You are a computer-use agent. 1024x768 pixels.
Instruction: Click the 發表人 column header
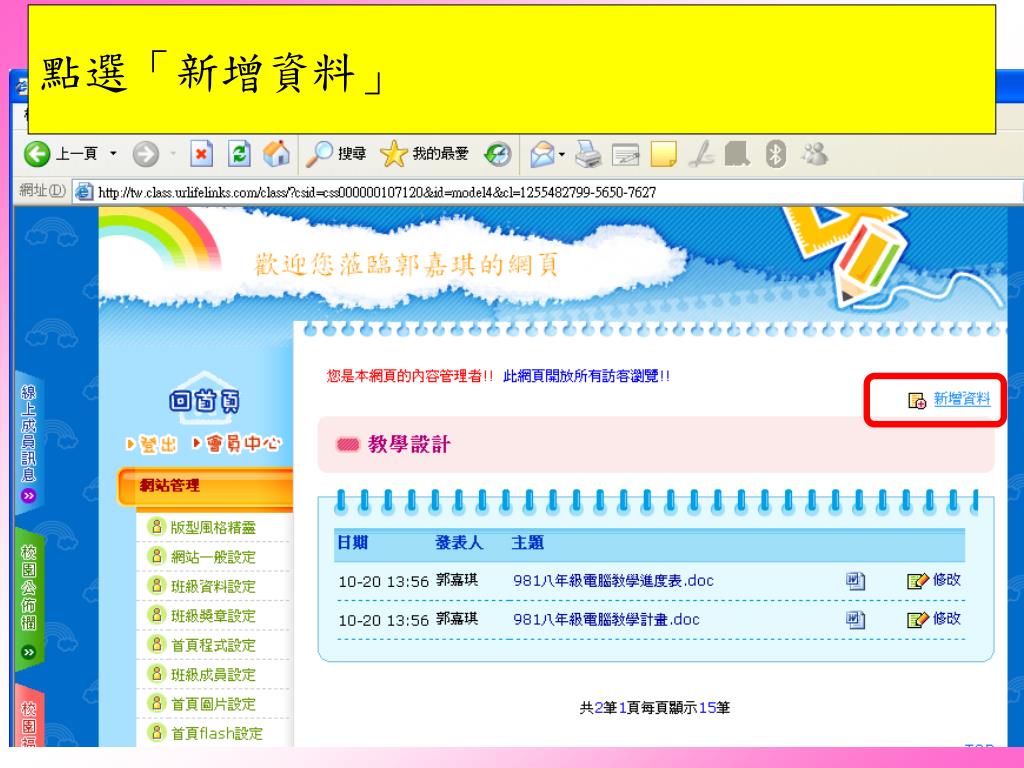pos(458,542)
